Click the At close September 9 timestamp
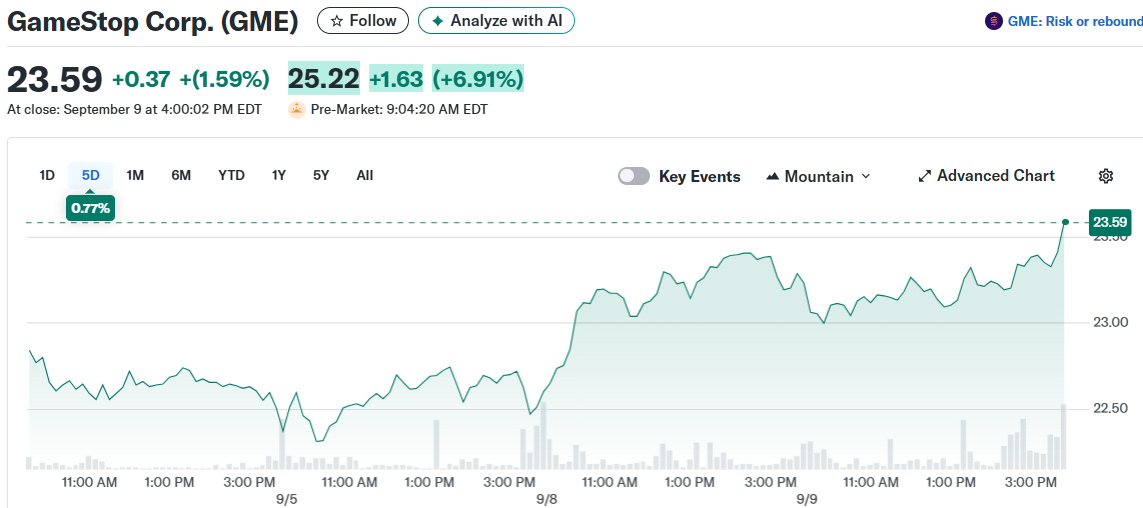1143x508 pixels. click(134, 110)
